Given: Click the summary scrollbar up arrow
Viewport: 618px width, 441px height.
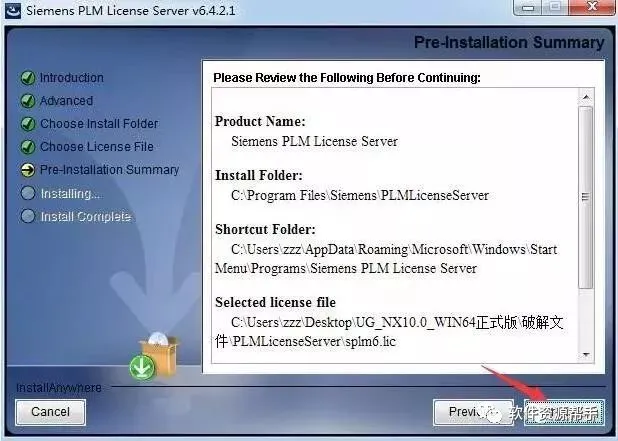Looking at the screenshot, I should (x=586, y=97).
